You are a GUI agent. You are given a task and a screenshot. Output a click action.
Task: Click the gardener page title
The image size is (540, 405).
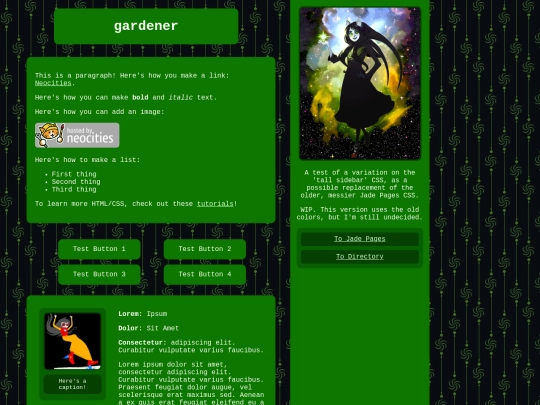coord(146,26)
